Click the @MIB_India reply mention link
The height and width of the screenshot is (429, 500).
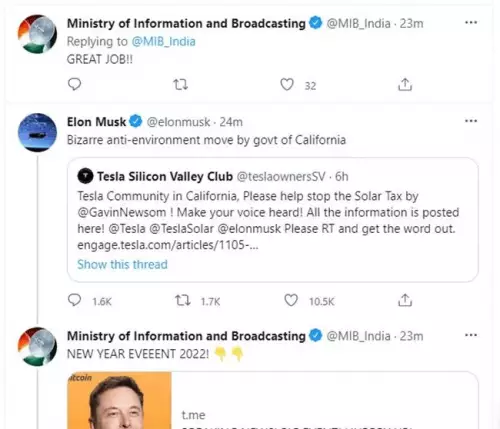(163, 42)
